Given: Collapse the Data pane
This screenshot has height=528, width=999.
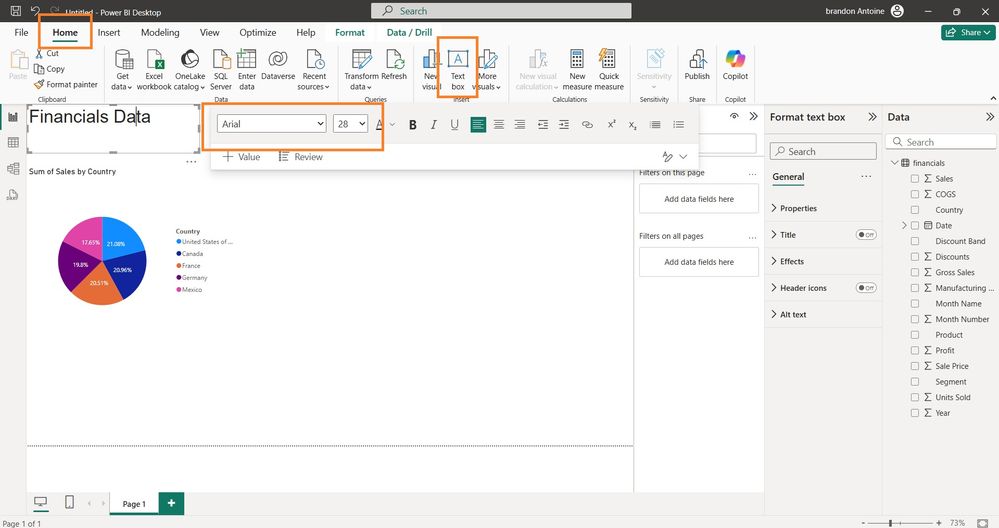Looking at the screenshot, I should pyautogui.click(x=989, y=117).
